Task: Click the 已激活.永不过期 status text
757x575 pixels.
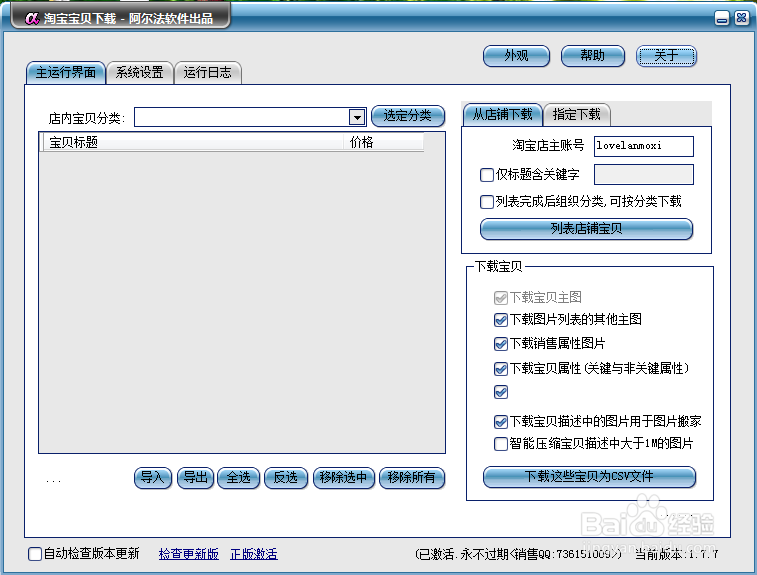Action: (x=518, y=554)
